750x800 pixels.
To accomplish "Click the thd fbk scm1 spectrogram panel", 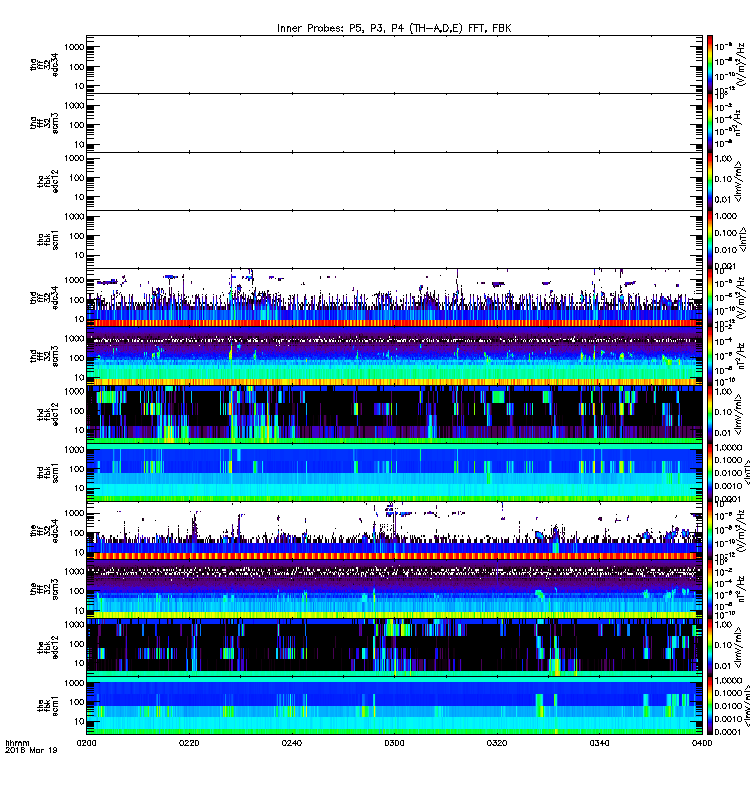I will (394, 472).
